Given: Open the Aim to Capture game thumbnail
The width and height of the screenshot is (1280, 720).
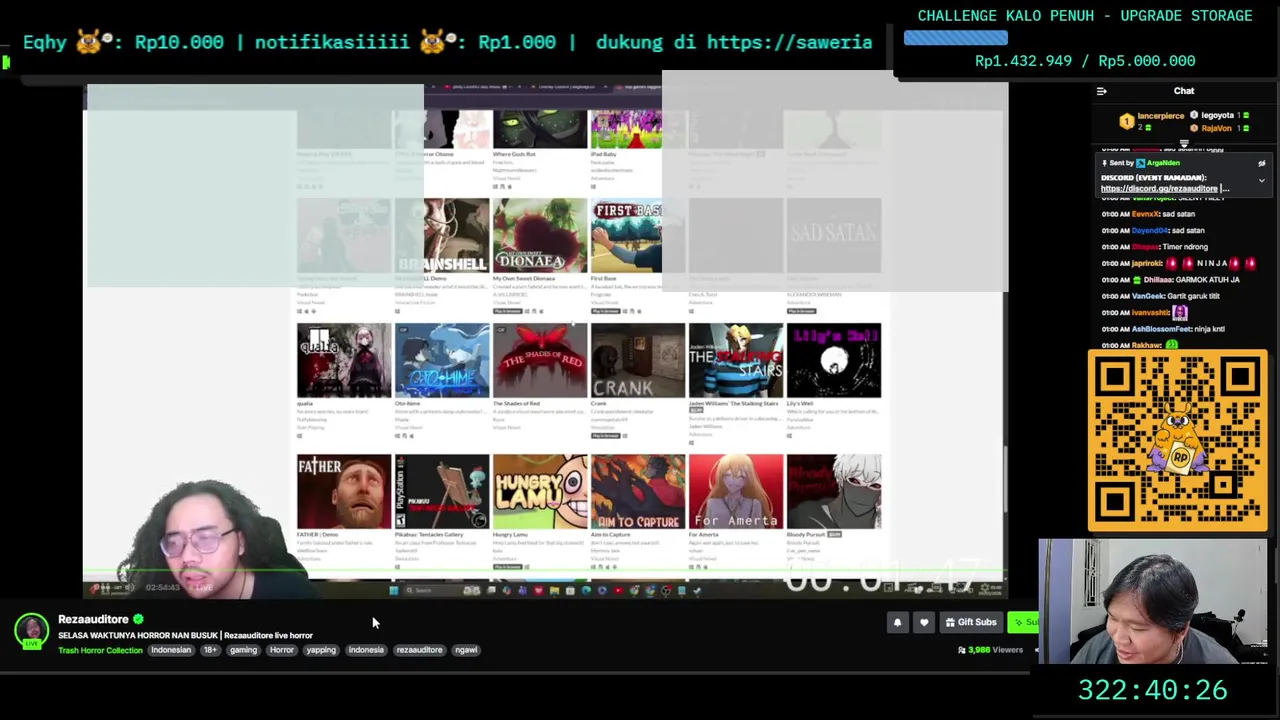Looking at the screenshot, I should (637, 491).
